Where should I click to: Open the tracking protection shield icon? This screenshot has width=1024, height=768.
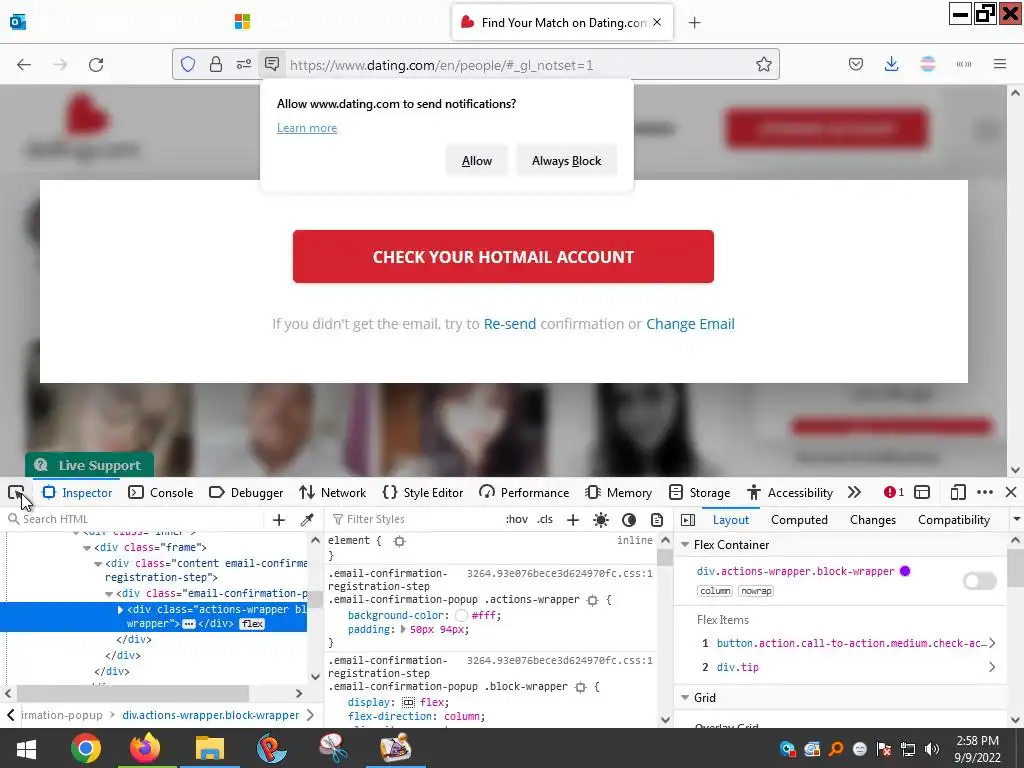188,65
